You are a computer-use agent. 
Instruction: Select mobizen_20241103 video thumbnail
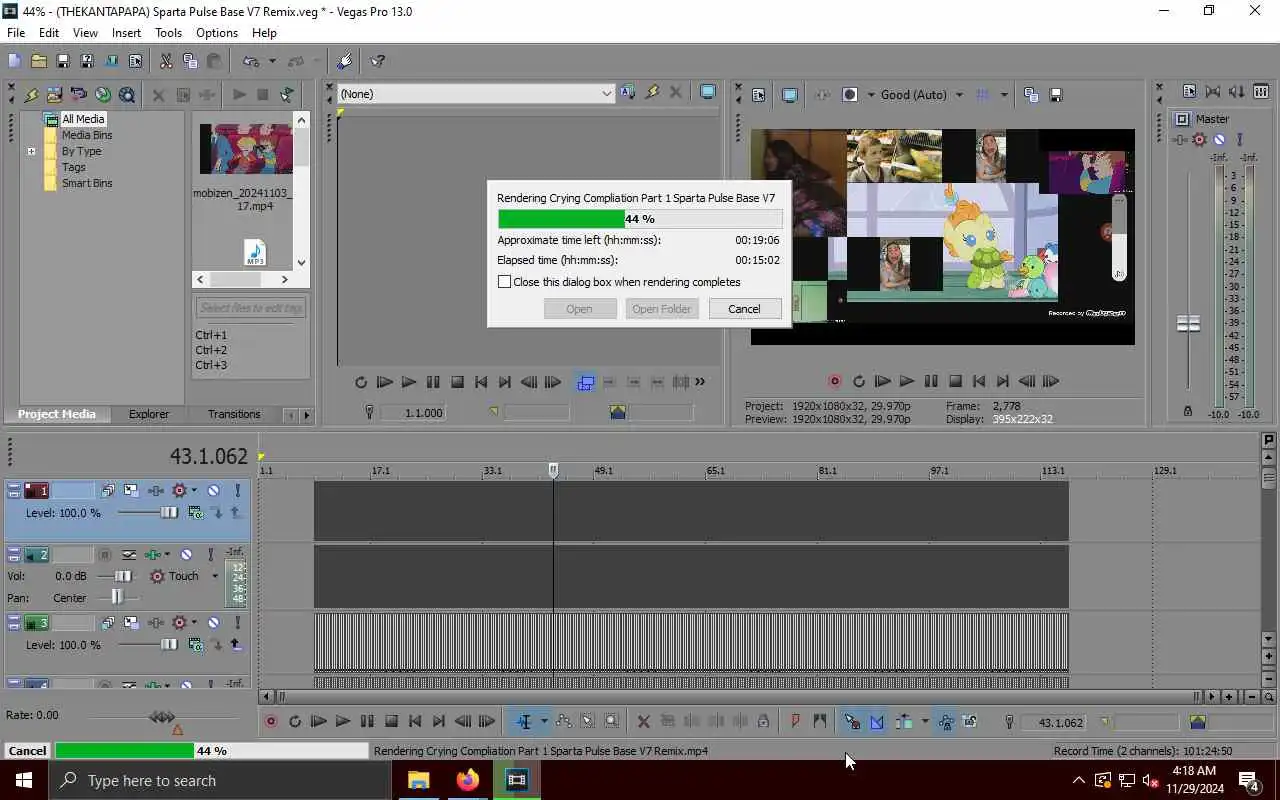[245, 149]
